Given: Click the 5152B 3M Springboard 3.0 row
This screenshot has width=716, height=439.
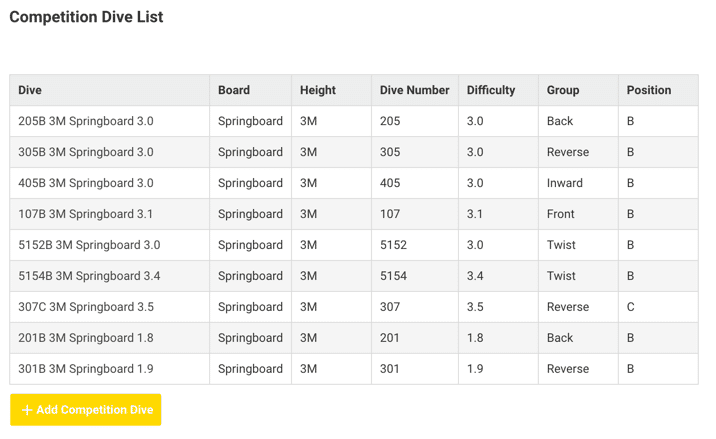Looking at the screenshot, I should pyautogui.click(x=354, y=245).
